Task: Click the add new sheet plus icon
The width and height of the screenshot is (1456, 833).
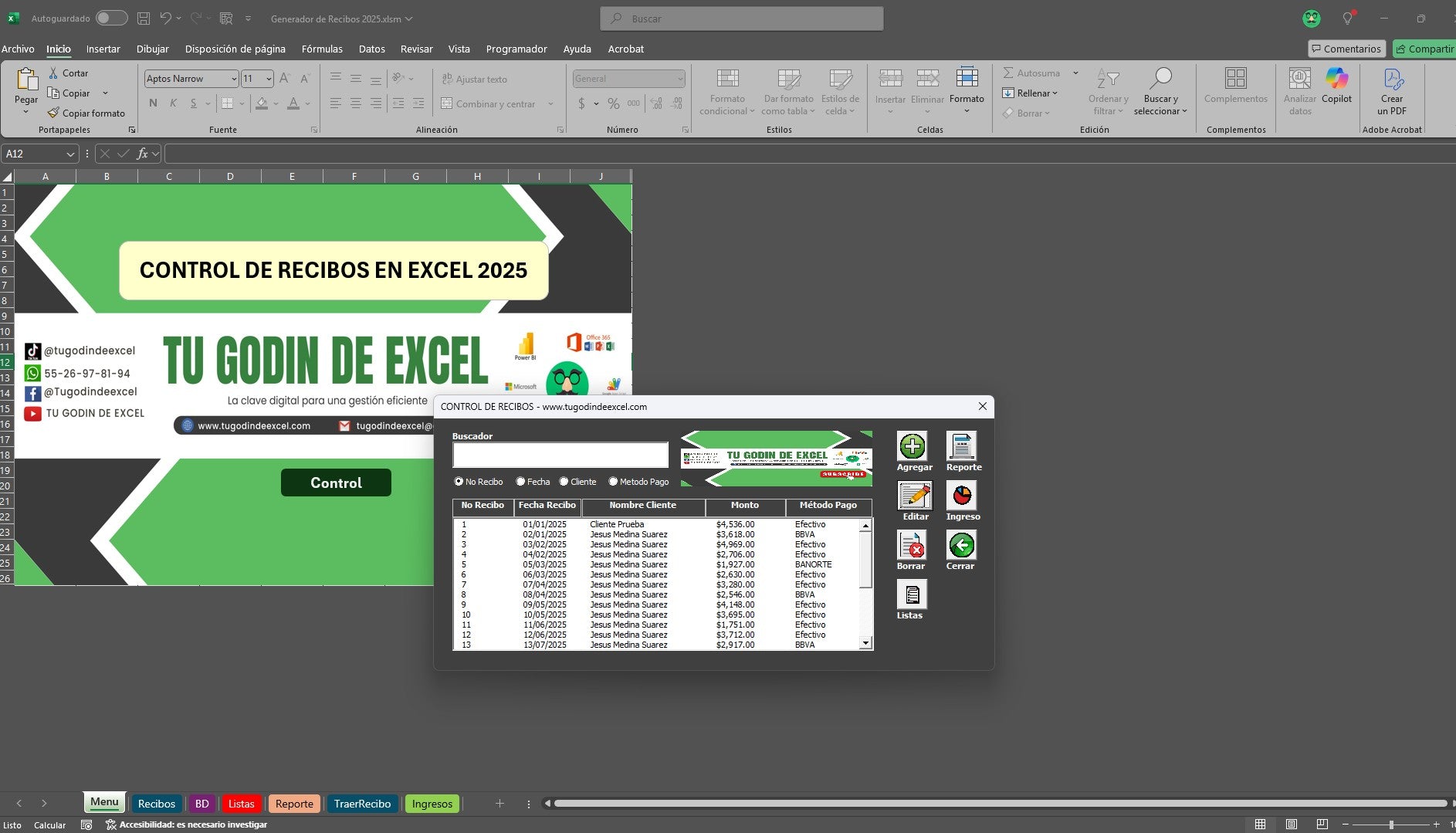Action: pyautogui.click(x=499, y=804)
